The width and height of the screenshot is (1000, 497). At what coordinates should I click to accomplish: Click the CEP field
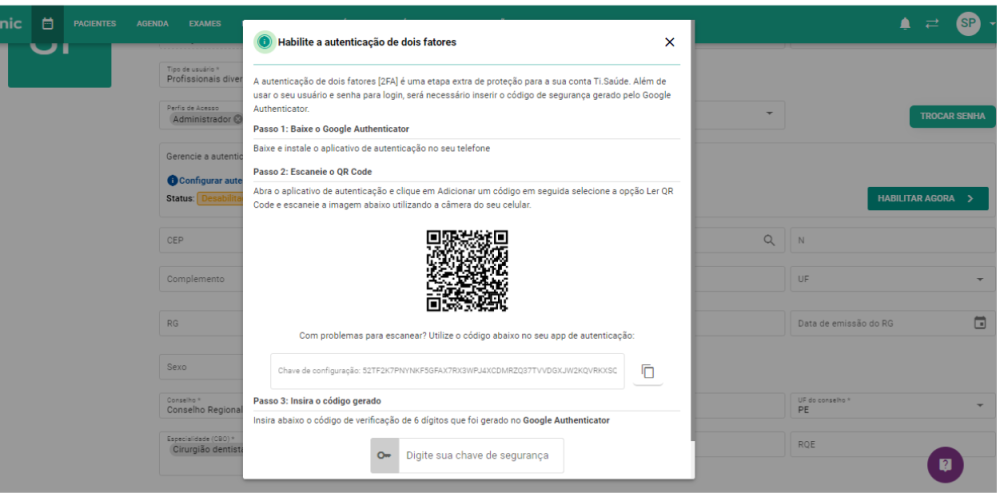(201, 241)
